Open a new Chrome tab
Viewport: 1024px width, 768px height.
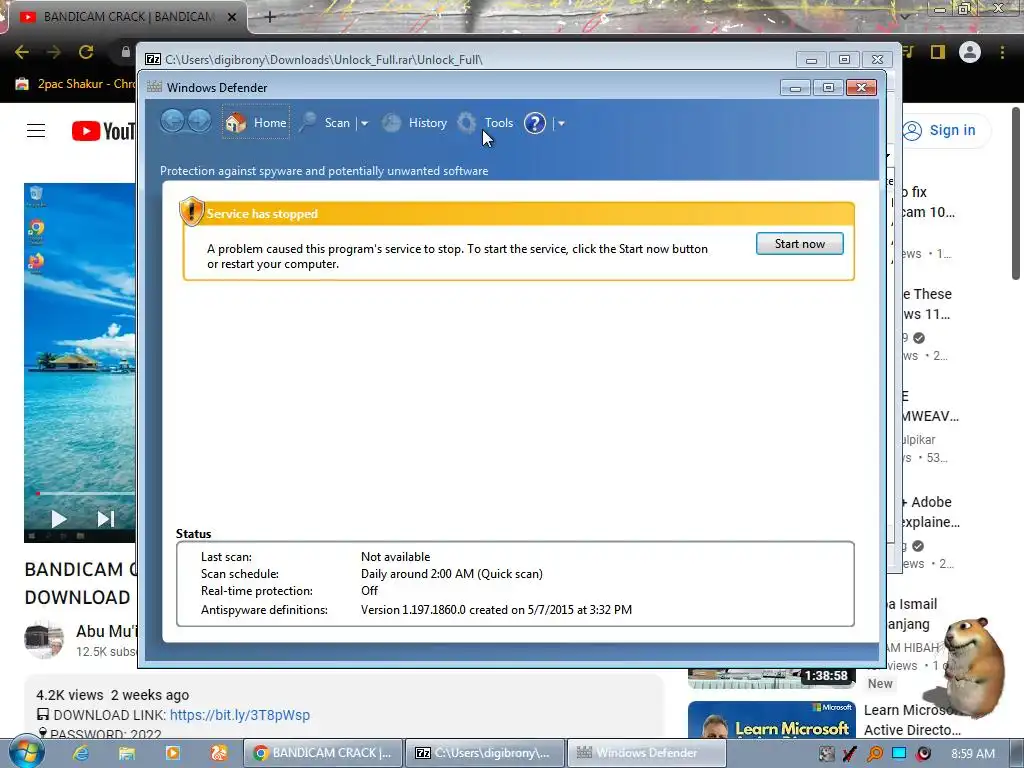tap(270, 17)
